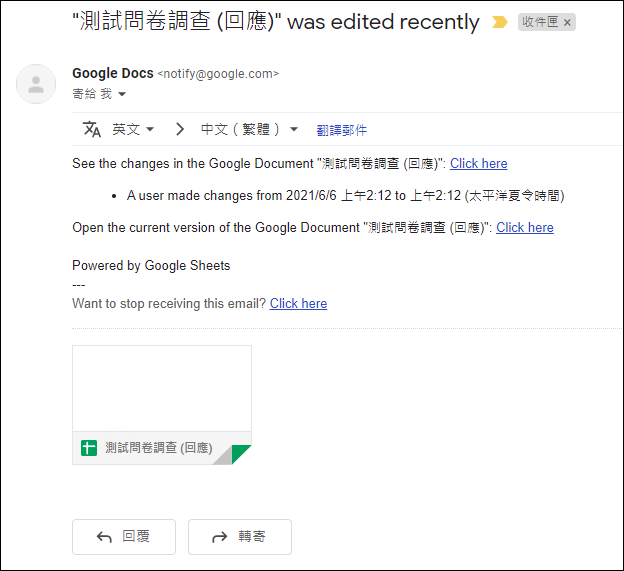Click the 'Powered by Google Sheets' text
Viewport: 624px width, 571px height.
click(151, 265)
